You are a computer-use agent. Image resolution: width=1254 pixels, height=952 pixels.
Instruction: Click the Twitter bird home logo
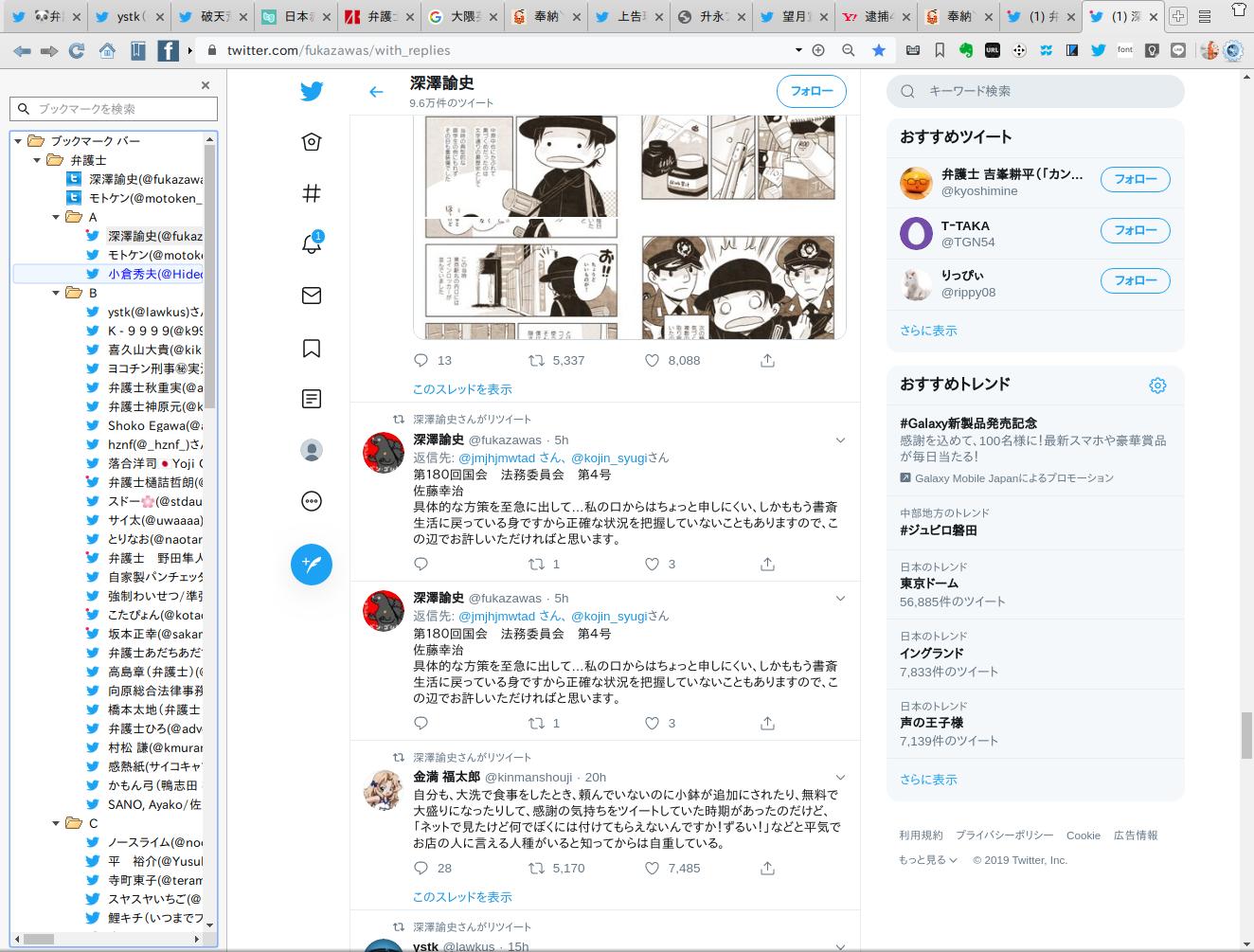coord(312,91)
